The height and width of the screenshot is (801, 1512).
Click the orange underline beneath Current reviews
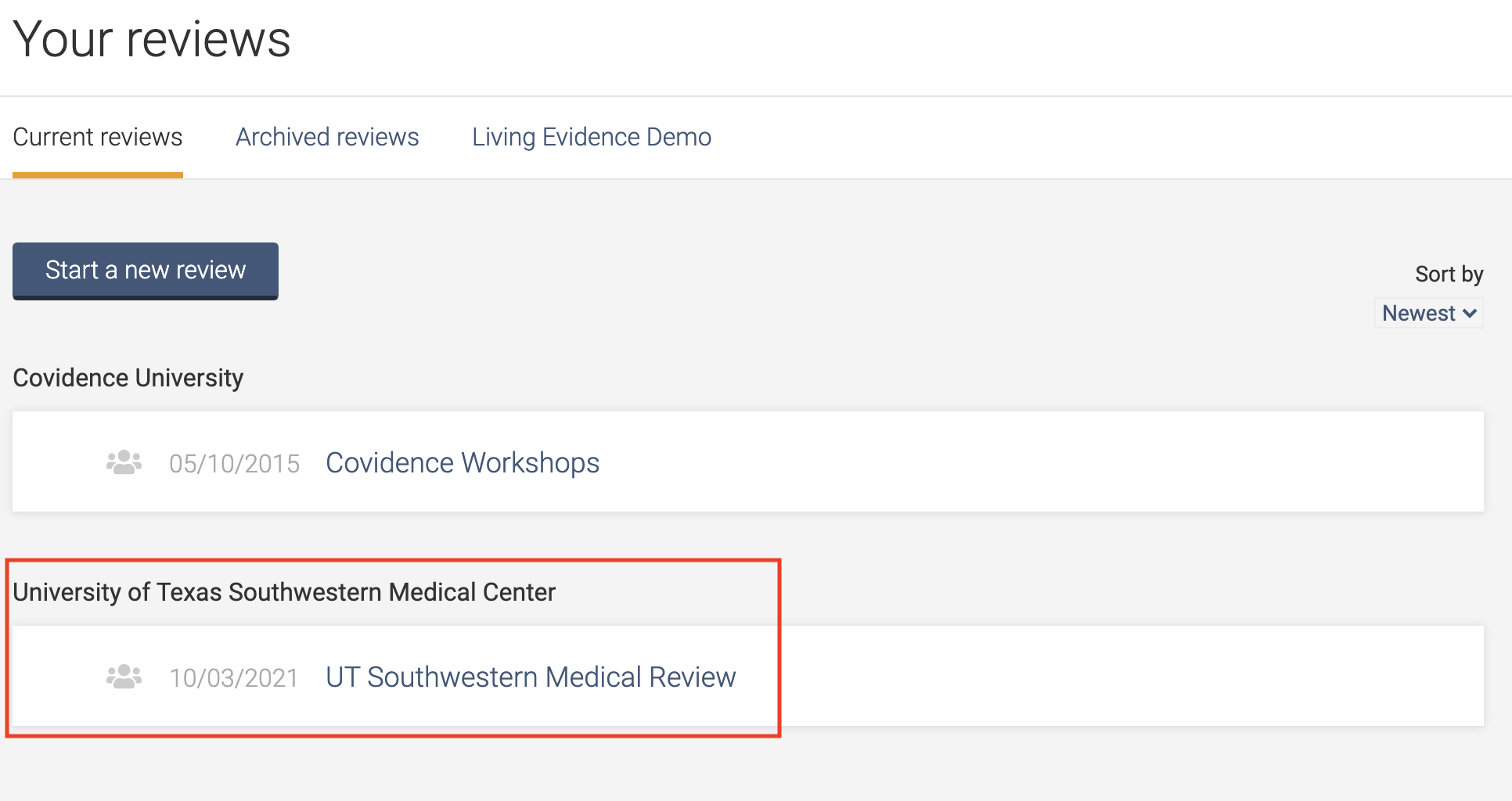point(98,175)
